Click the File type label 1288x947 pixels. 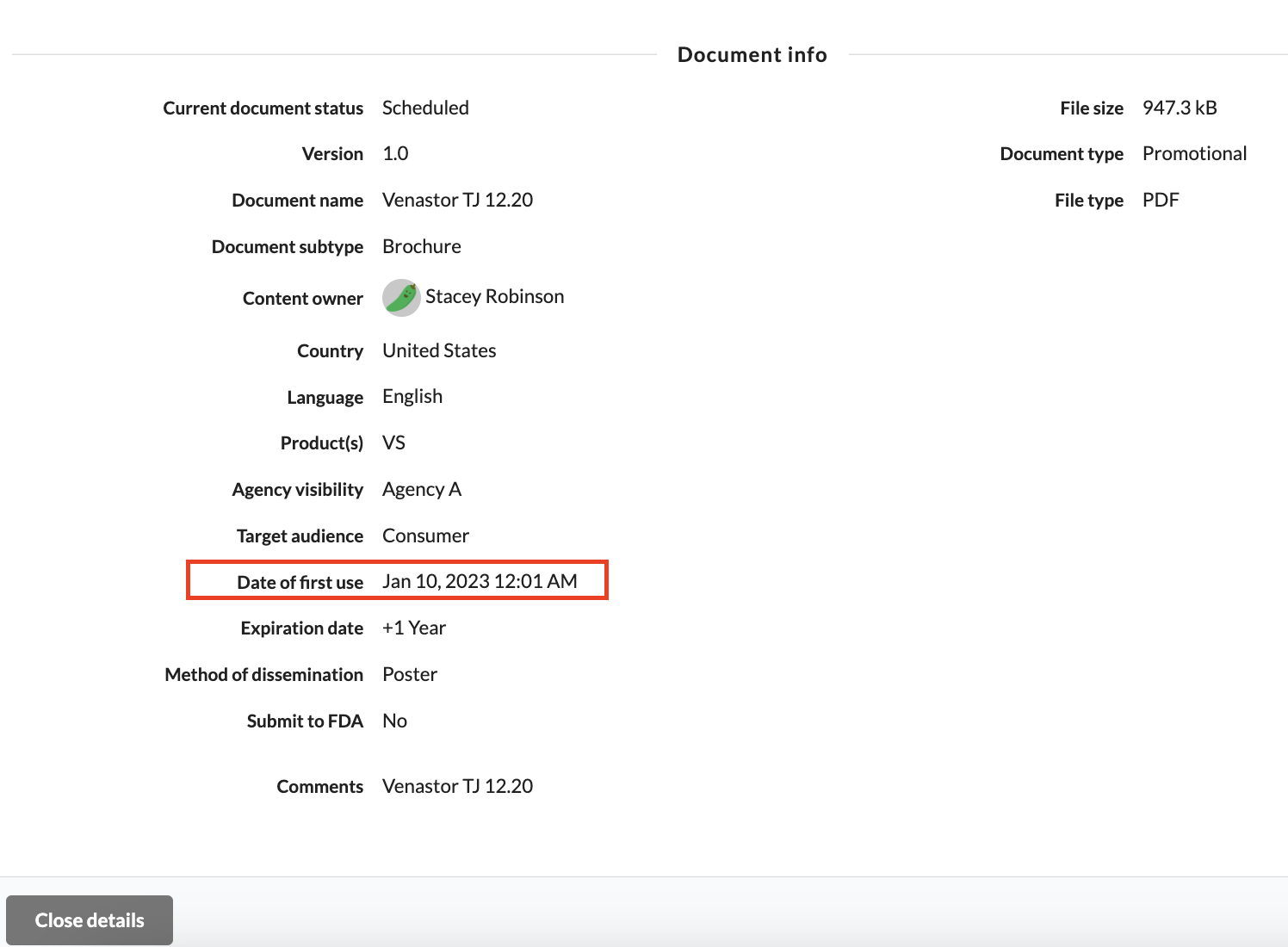click(1089, 200)
